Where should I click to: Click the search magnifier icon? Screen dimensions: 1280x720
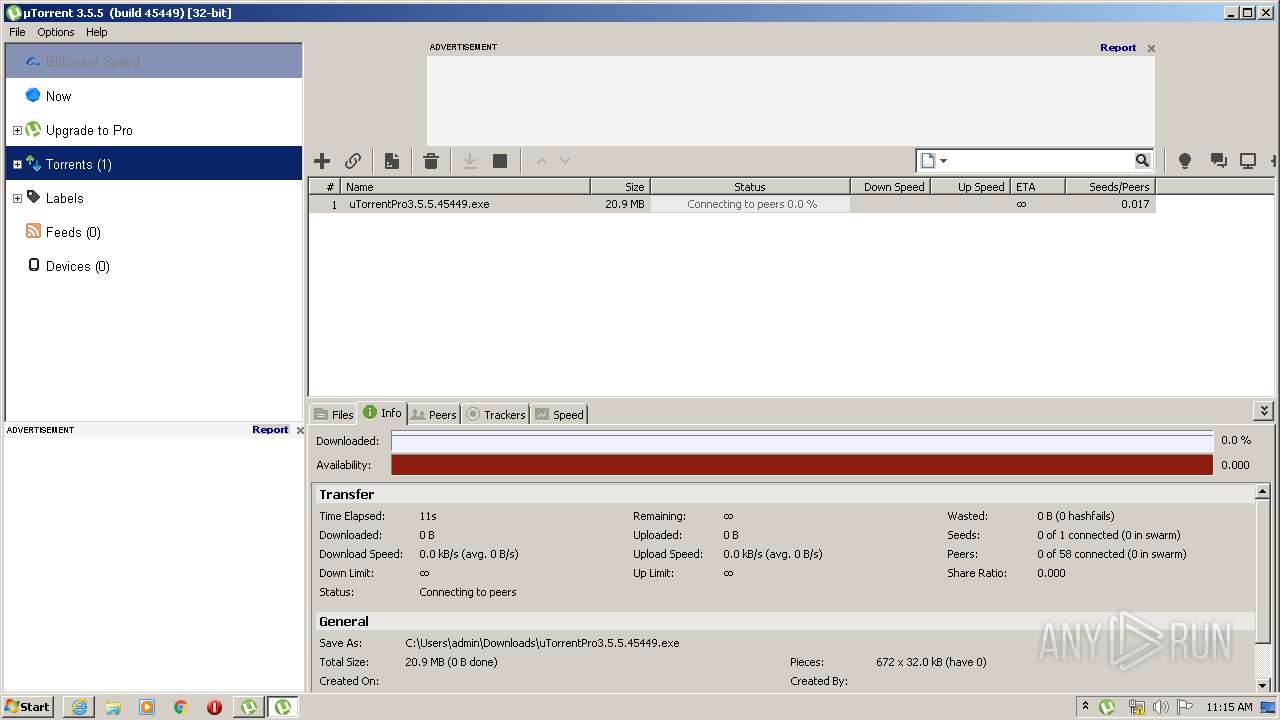1142,161
